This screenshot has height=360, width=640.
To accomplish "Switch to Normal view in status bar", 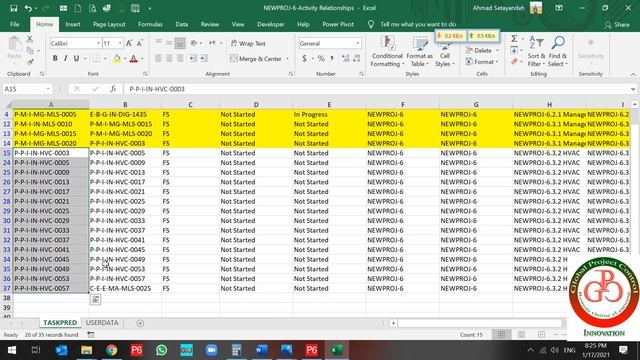I will pos(501,335).
